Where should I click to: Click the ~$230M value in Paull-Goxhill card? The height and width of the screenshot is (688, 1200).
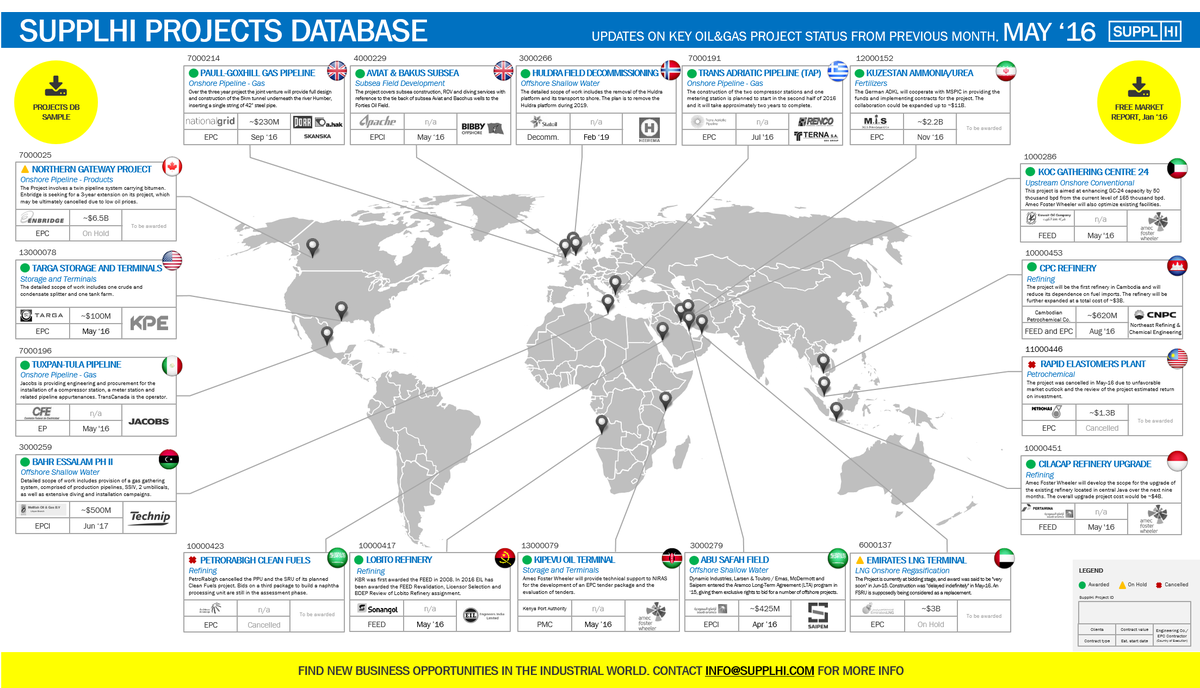pyautogui.click(x=264, y=121)
